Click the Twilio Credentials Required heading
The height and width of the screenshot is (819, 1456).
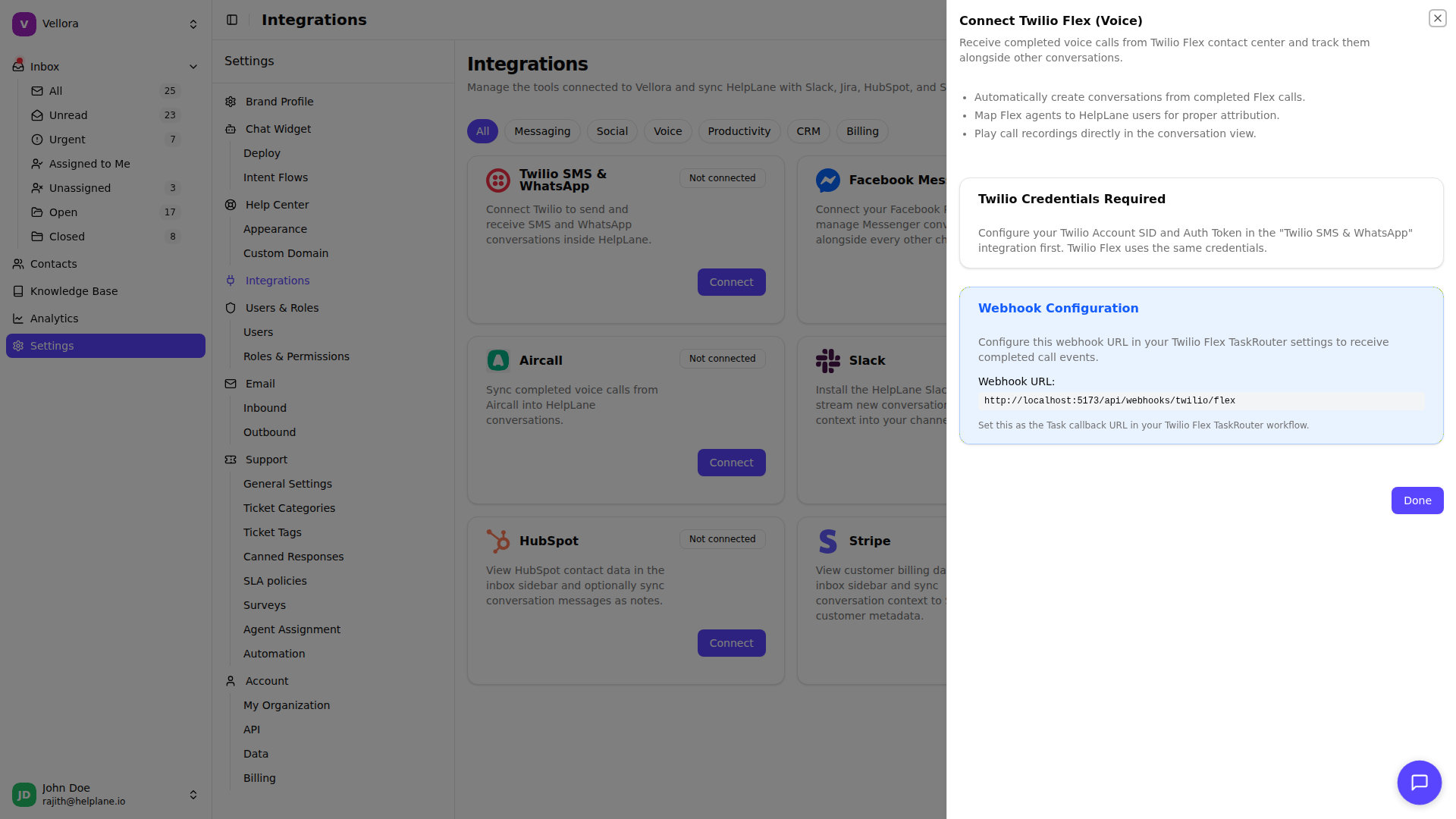1072,199
